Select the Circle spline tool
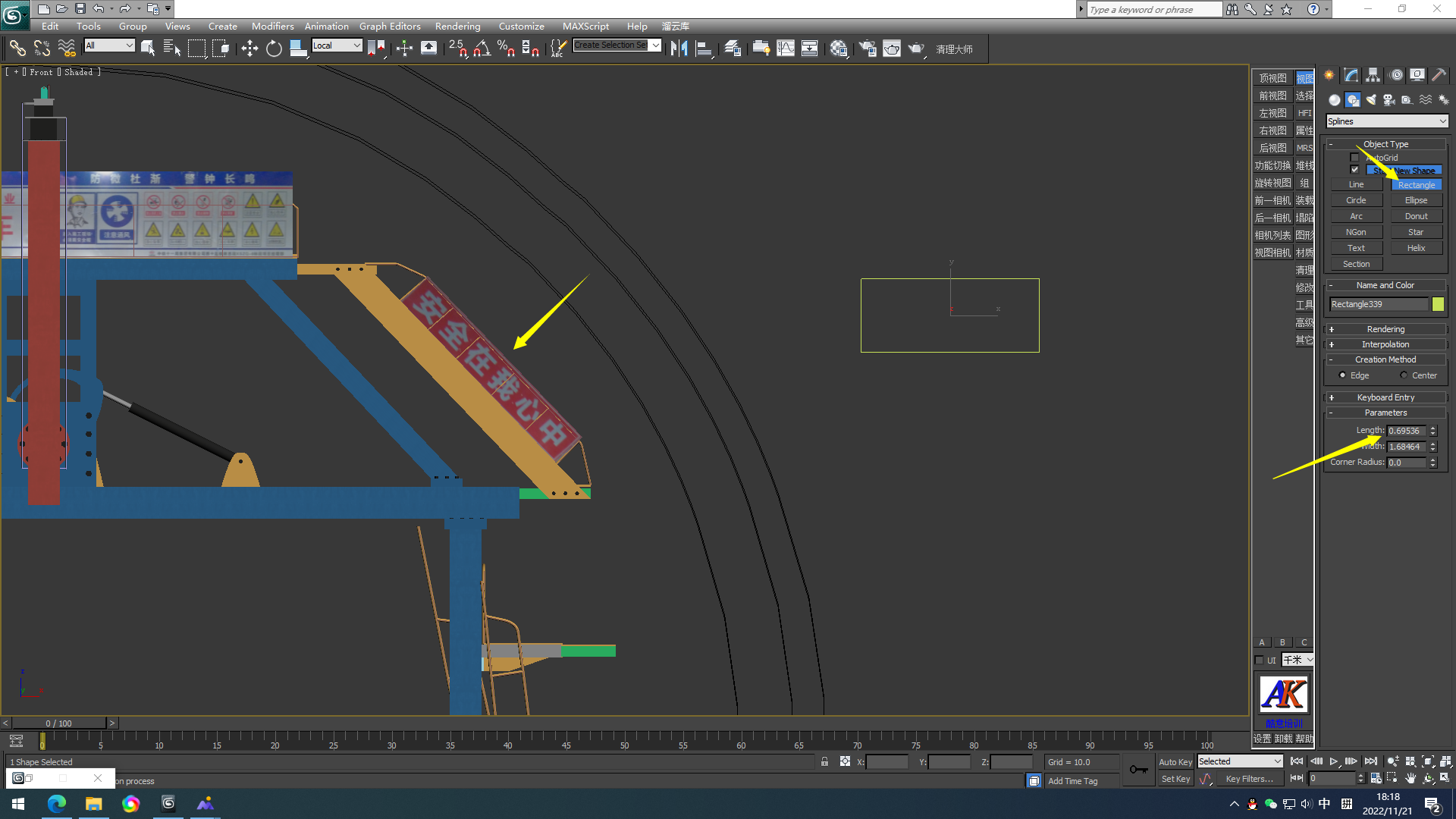 tap(1355, 200)
